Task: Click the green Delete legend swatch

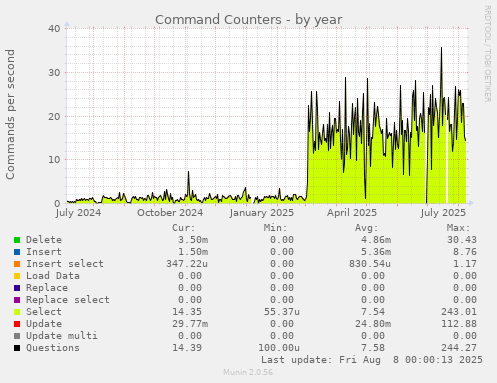Action: [17, 240]
